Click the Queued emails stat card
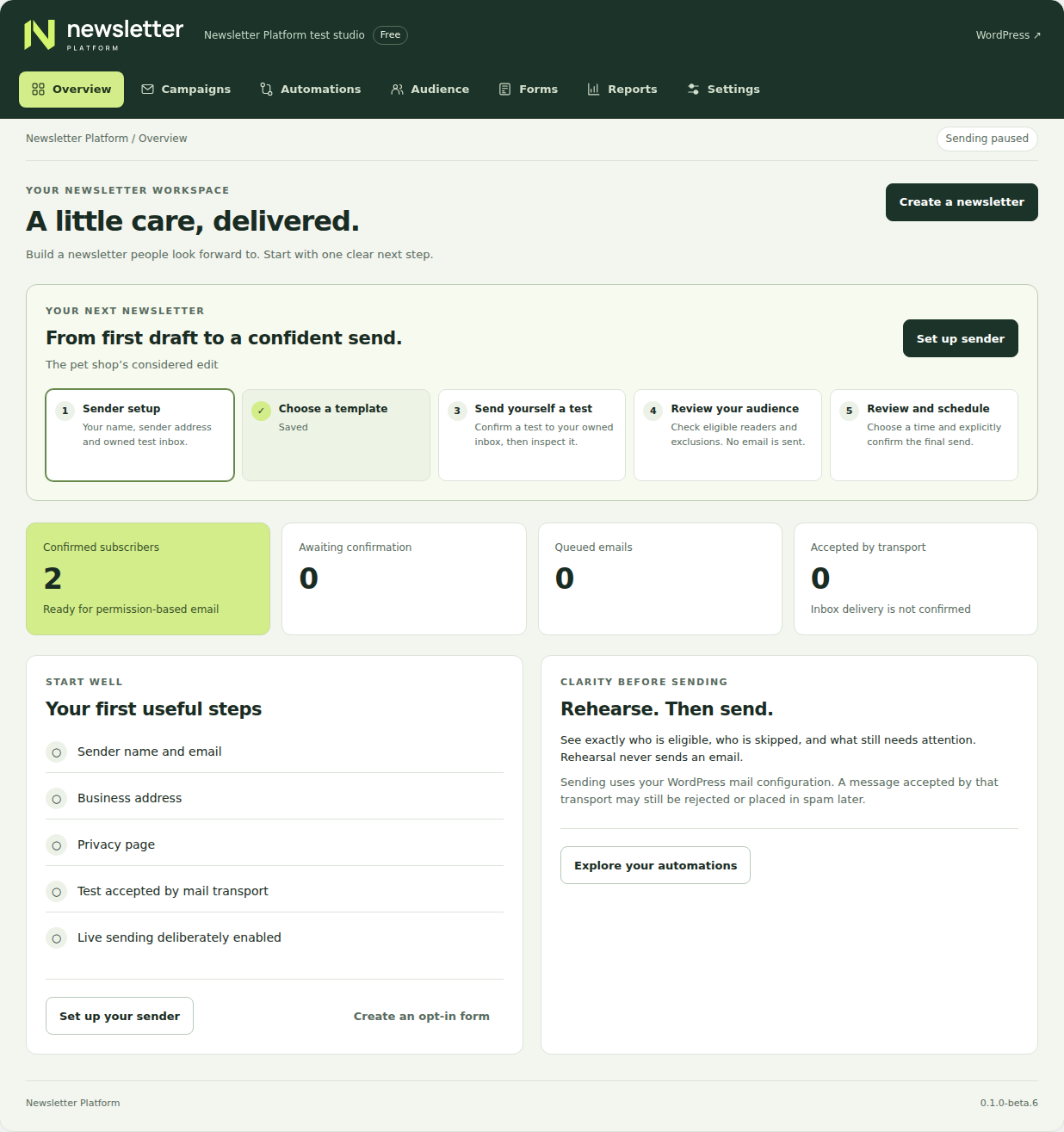 pyautogui.click(x=660, y=578)
